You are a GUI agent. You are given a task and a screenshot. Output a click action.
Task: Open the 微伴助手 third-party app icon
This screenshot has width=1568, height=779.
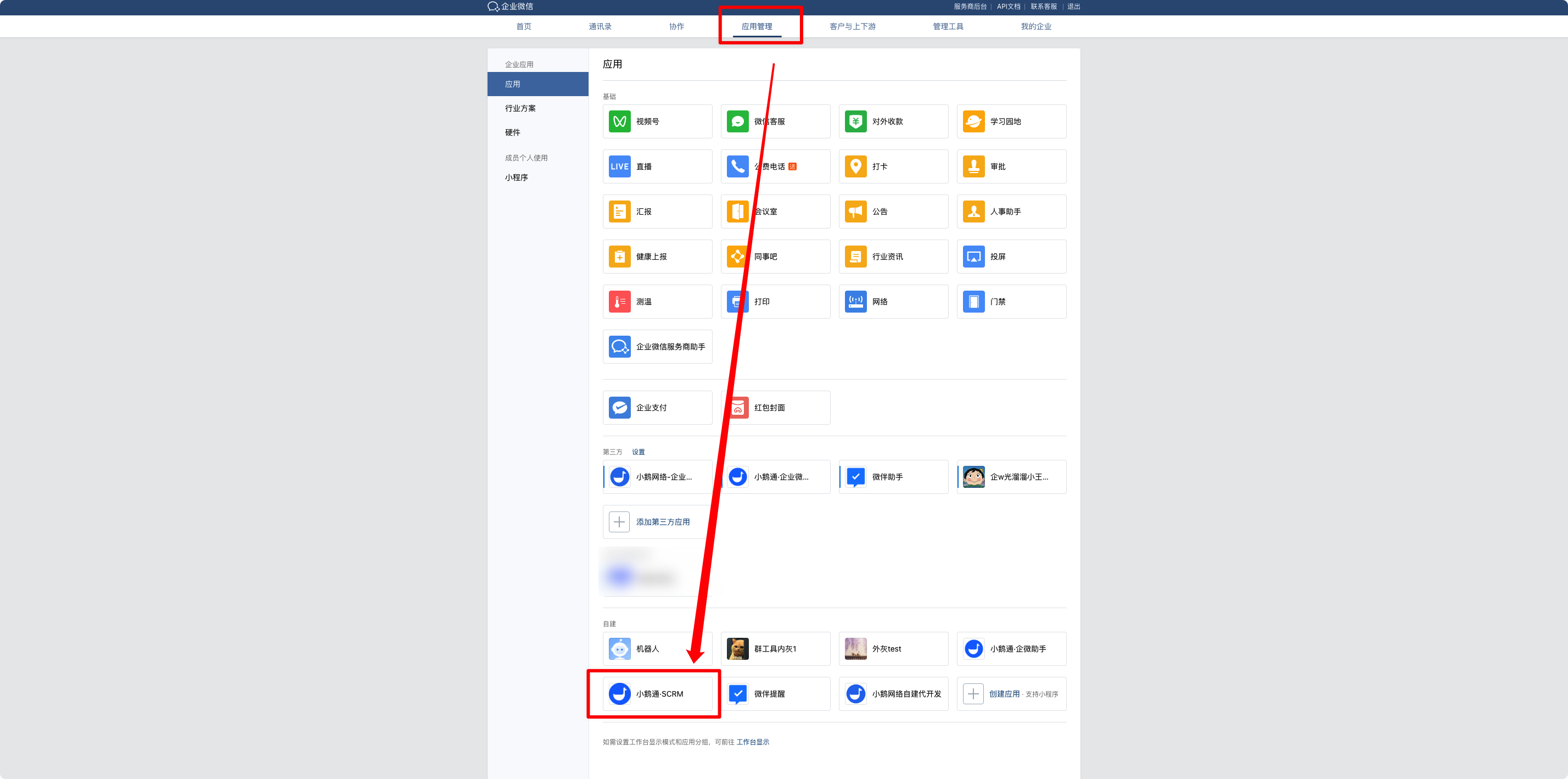coord(856,477)
